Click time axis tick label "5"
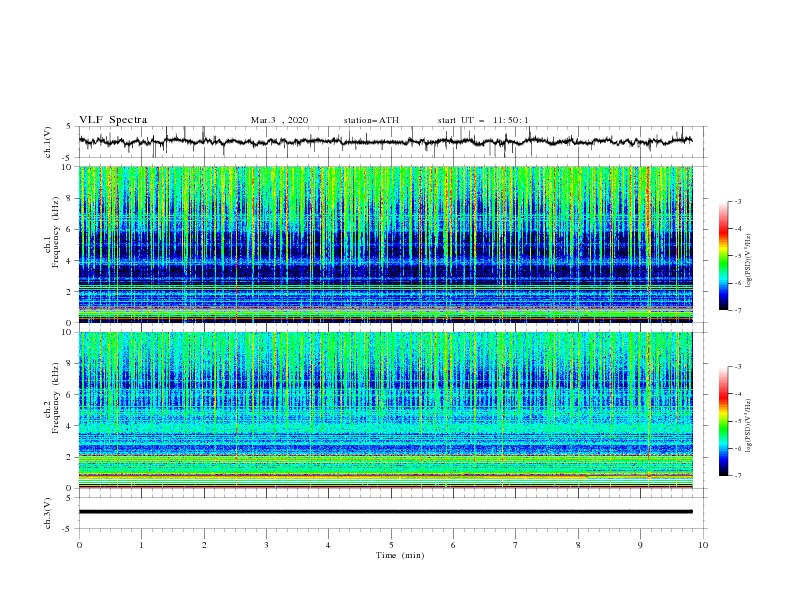This screenshot has width=792, height=612. (391, 545)
